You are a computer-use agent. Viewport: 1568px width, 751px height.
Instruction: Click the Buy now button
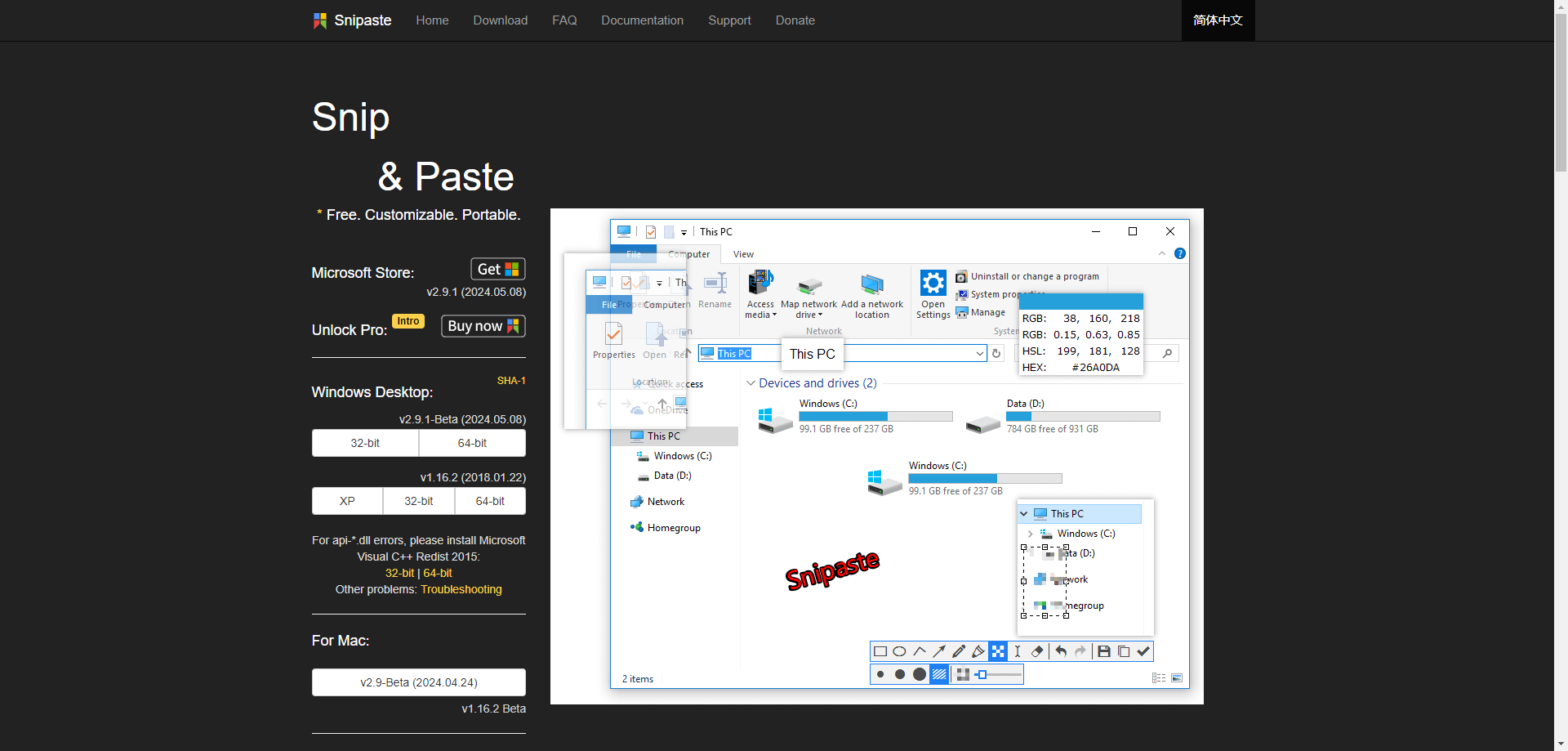[483, 326]
